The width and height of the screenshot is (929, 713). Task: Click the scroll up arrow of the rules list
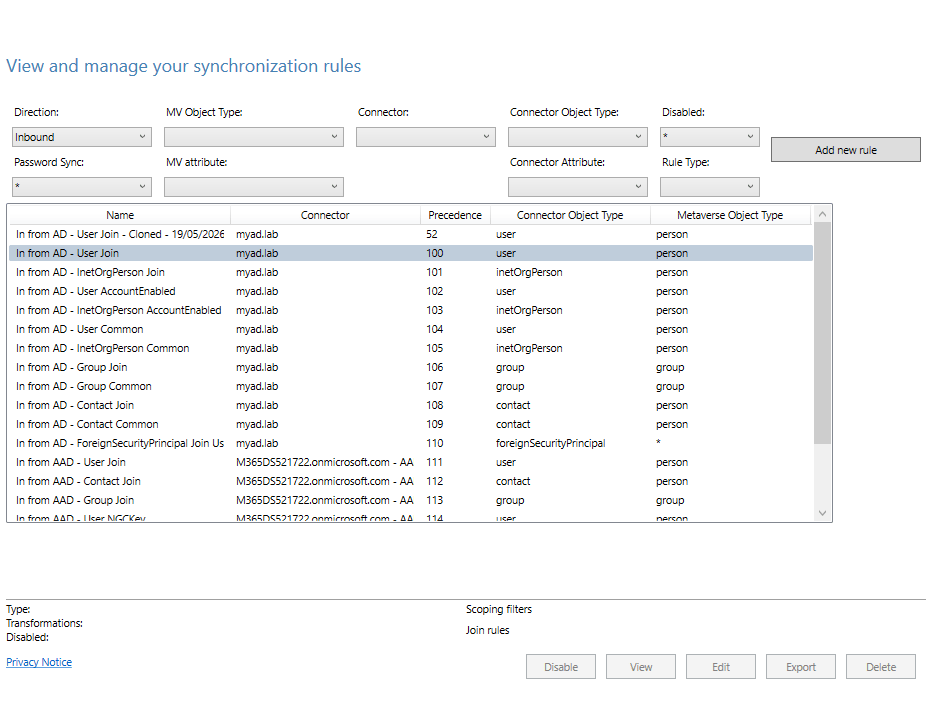click(822, 214)
